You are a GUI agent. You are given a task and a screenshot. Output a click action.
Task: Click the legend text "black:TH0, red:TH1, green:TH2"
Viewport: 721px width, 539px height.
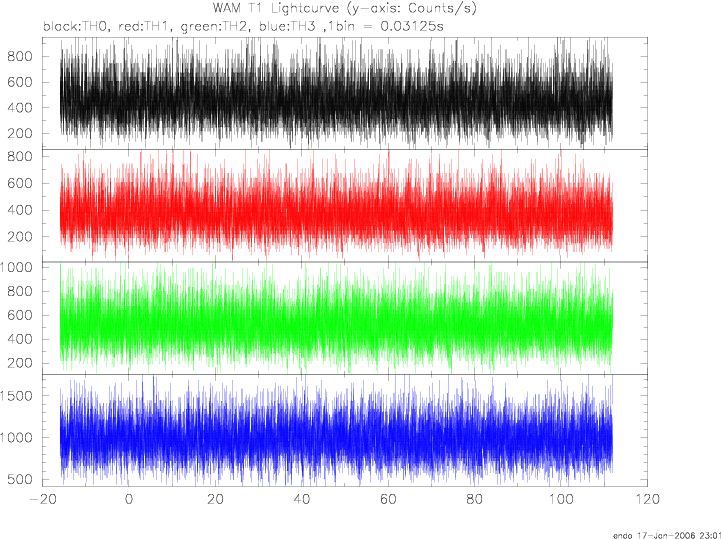(145, 27)
